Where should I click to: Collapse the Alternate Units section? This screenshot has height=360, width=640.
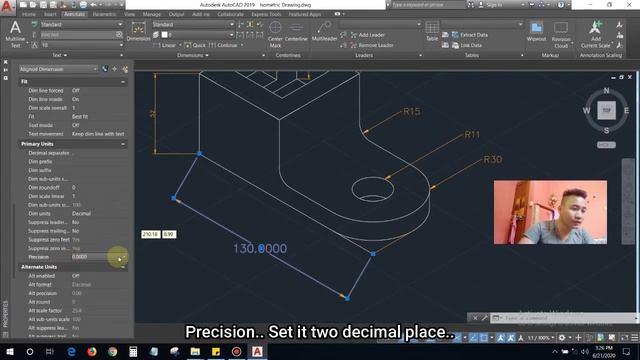[x=123, y=267]
